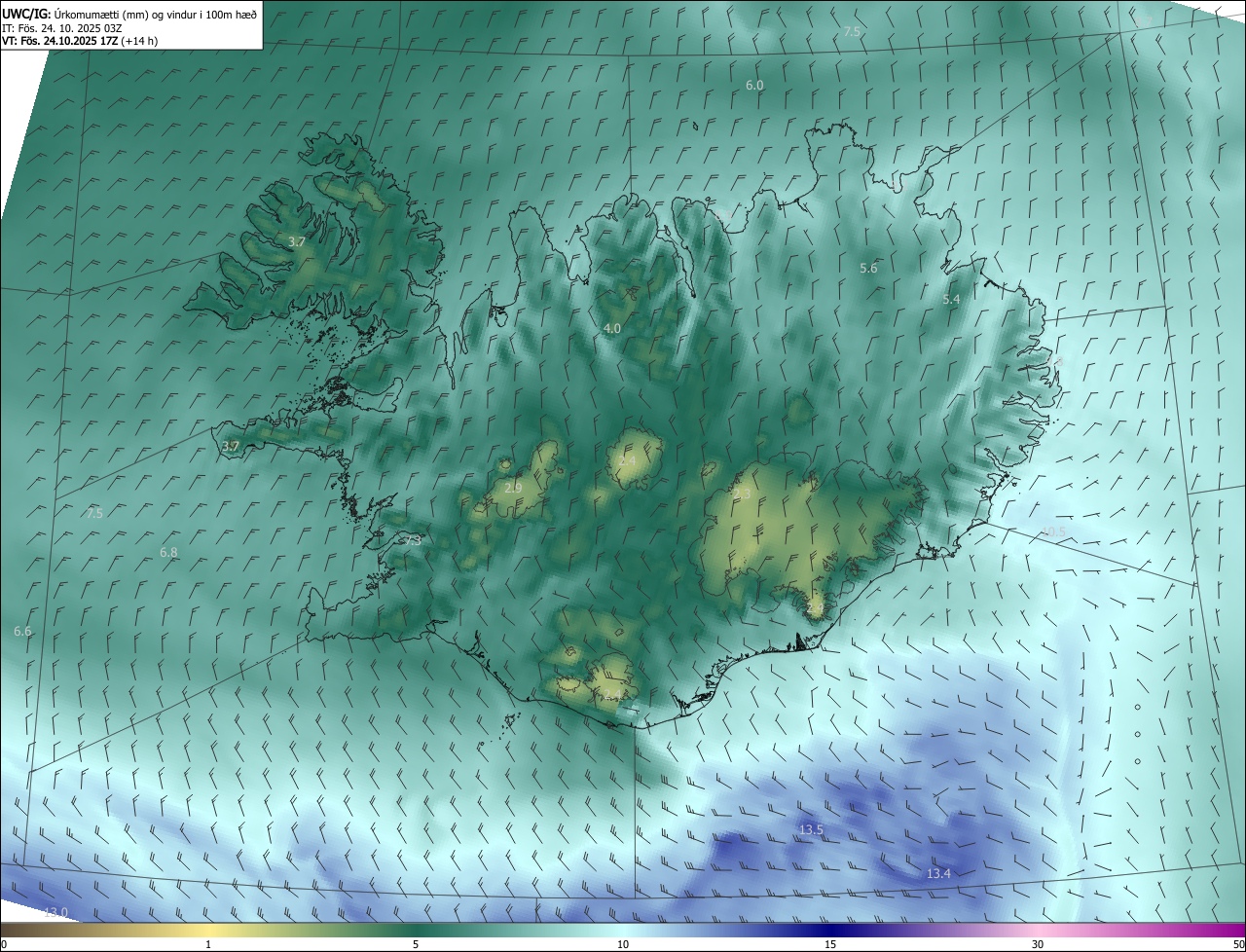Click the 6.0 value label on the map
1246x952 pixels.
[x=754, y=86]
